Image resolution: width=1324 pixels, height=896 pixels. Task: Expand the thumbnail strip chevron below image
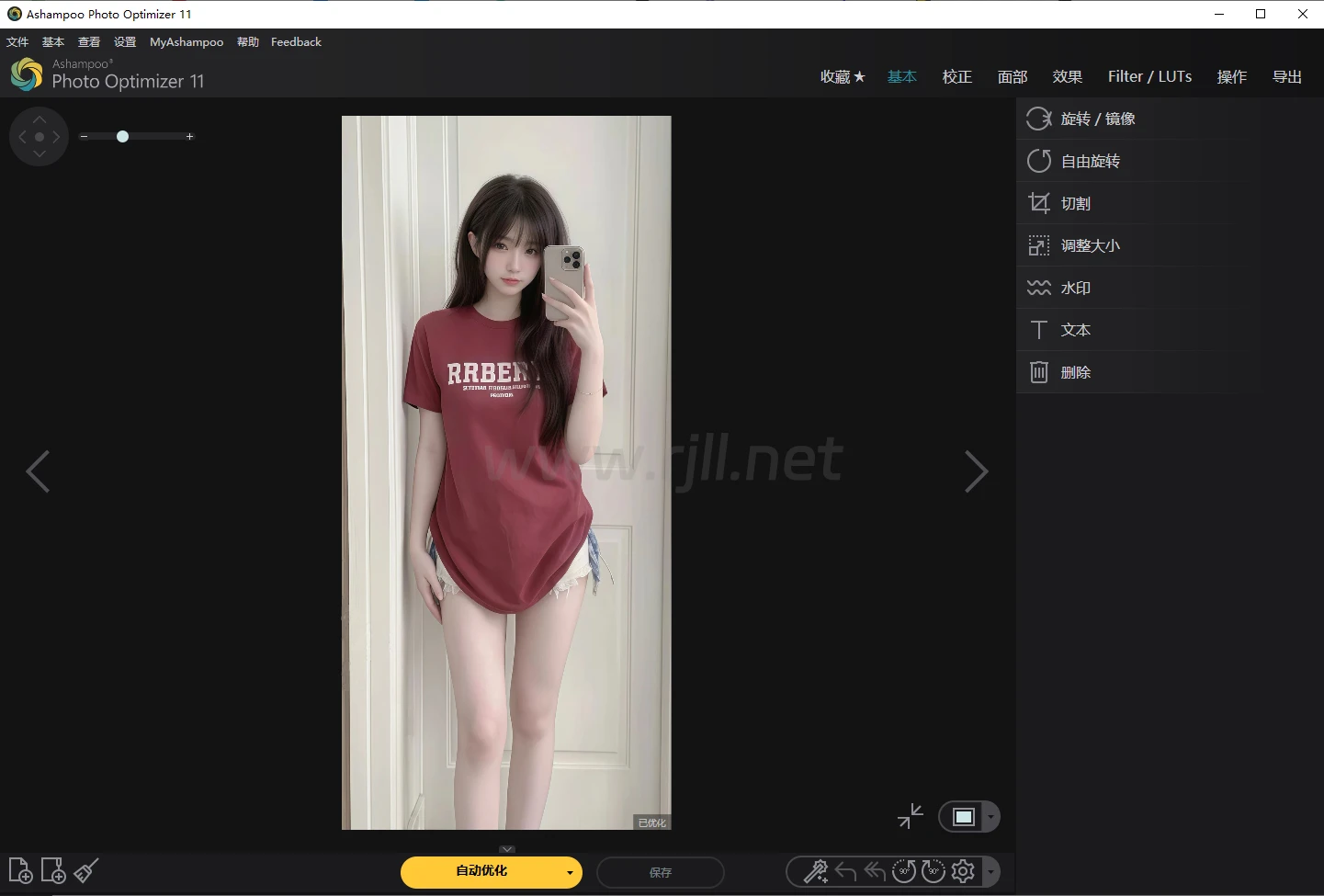[507, 849]
